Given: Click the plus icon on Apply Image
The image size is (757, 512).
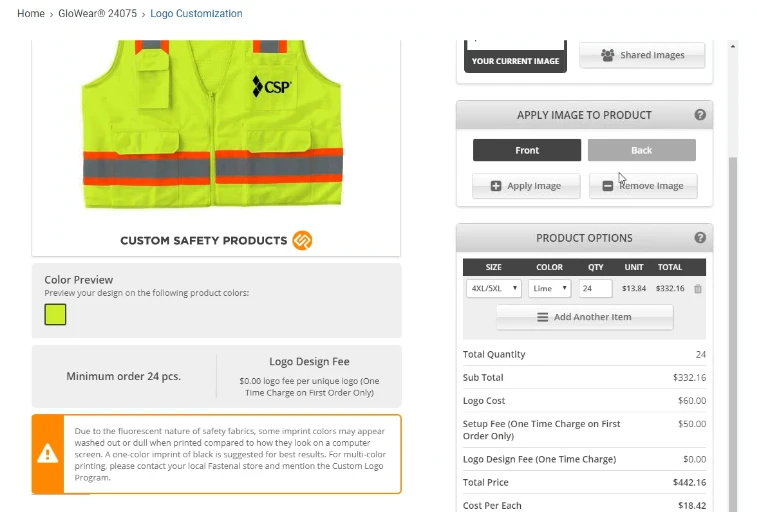Looking at the screenshot, I should 496,186.
